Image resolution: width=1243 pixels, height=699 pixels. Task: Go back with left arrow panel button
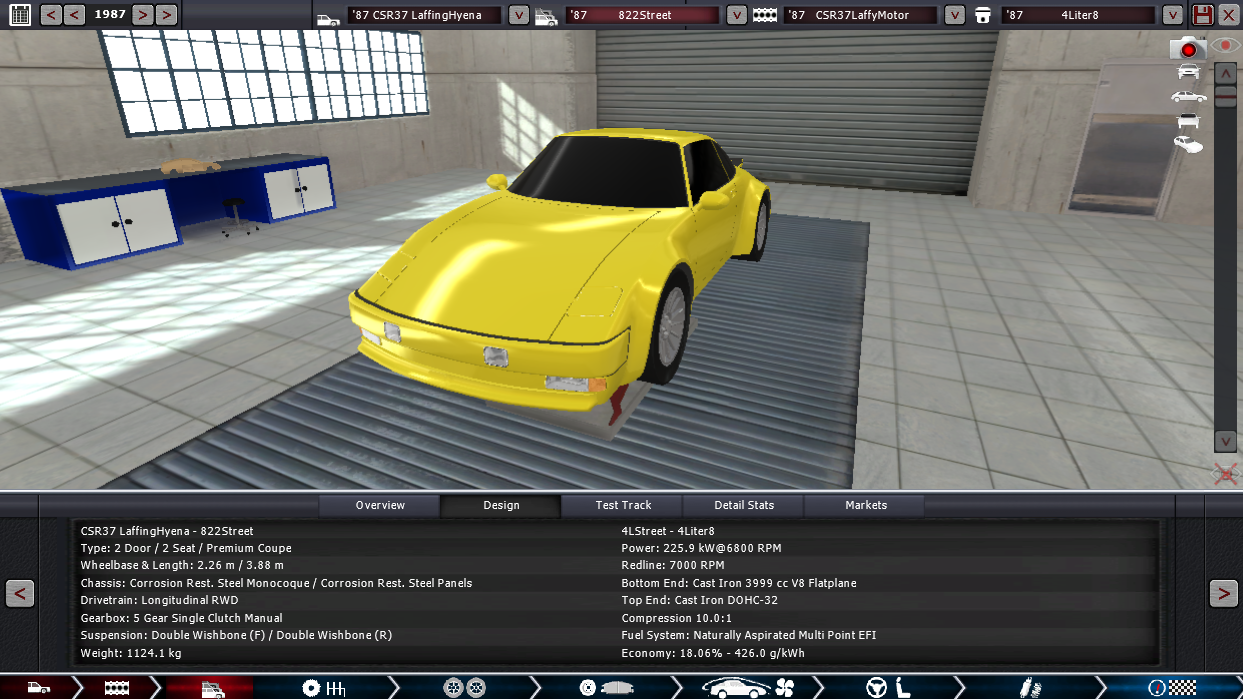20,593
